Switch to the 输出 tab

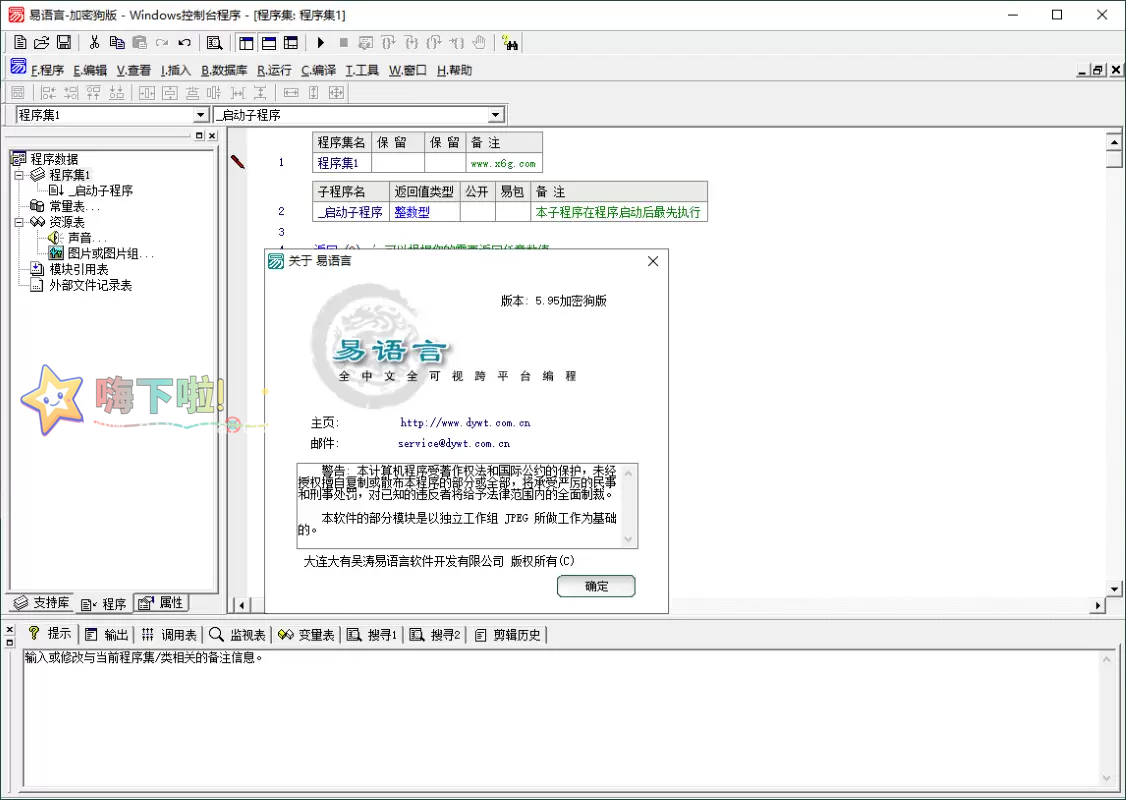click(x=107, y=633)
